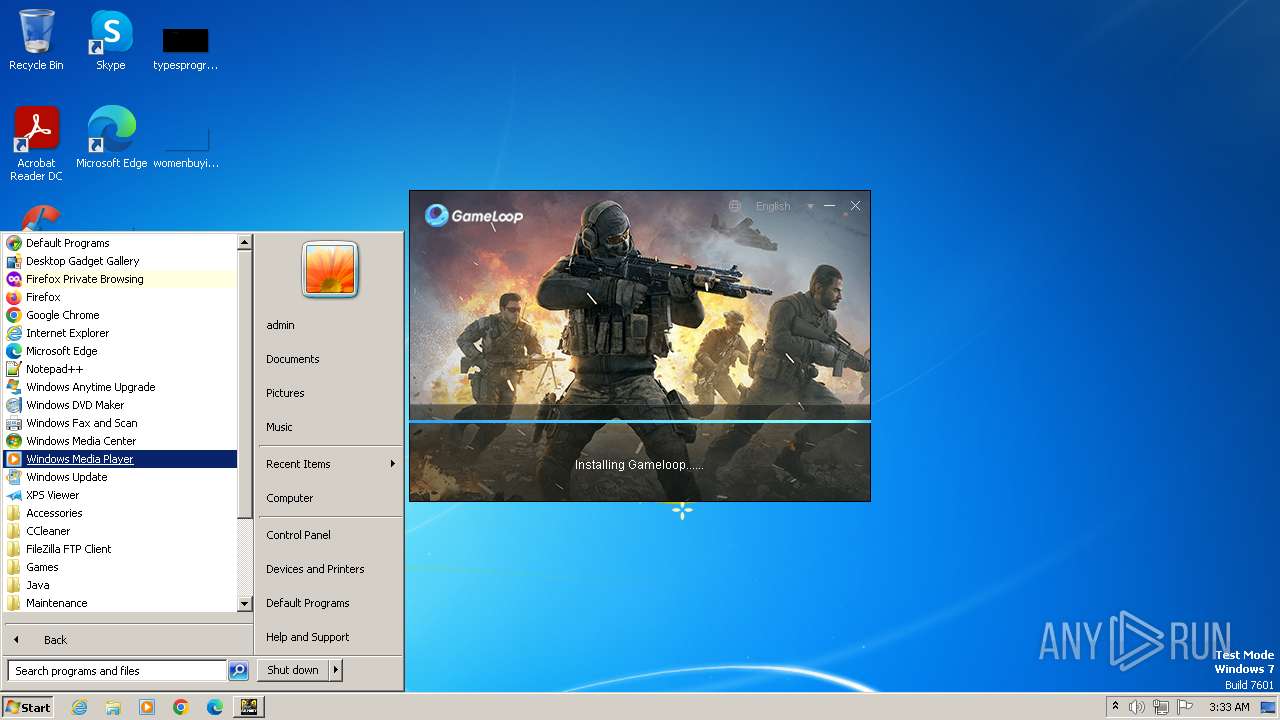Screen dimensions: 1280x720
Task: Expand Recent Items submenu
Action: tap(329, 464)
